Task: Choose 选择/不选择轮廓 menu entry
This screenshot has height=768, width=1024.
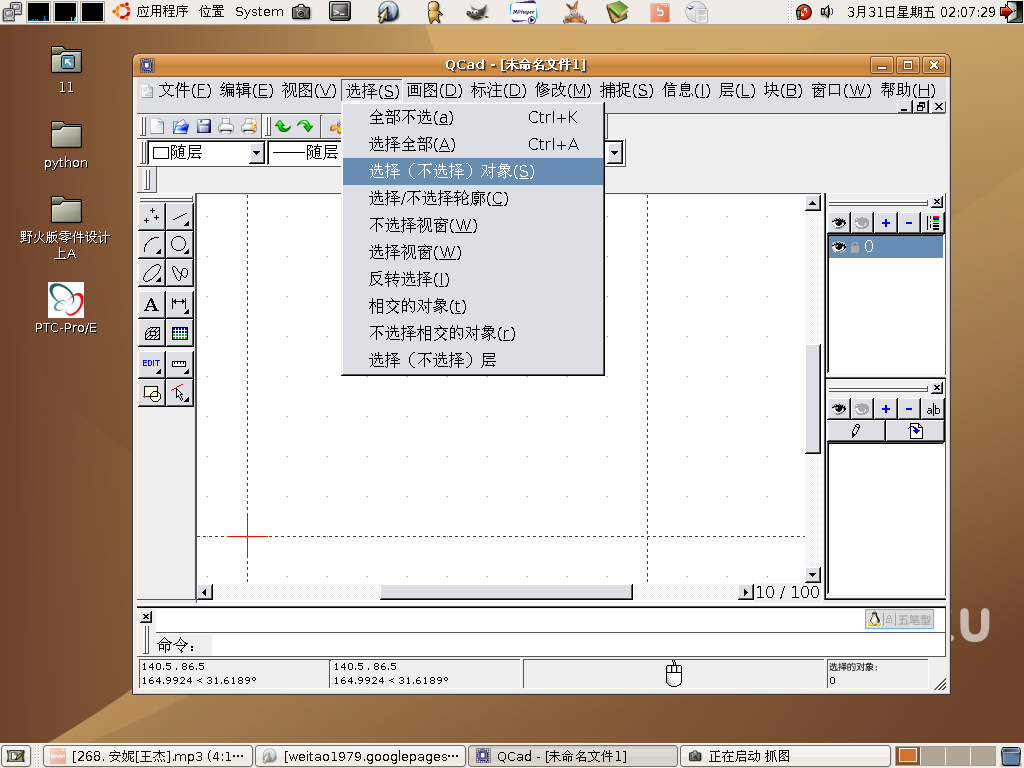Action: click(x=473, y=198)
